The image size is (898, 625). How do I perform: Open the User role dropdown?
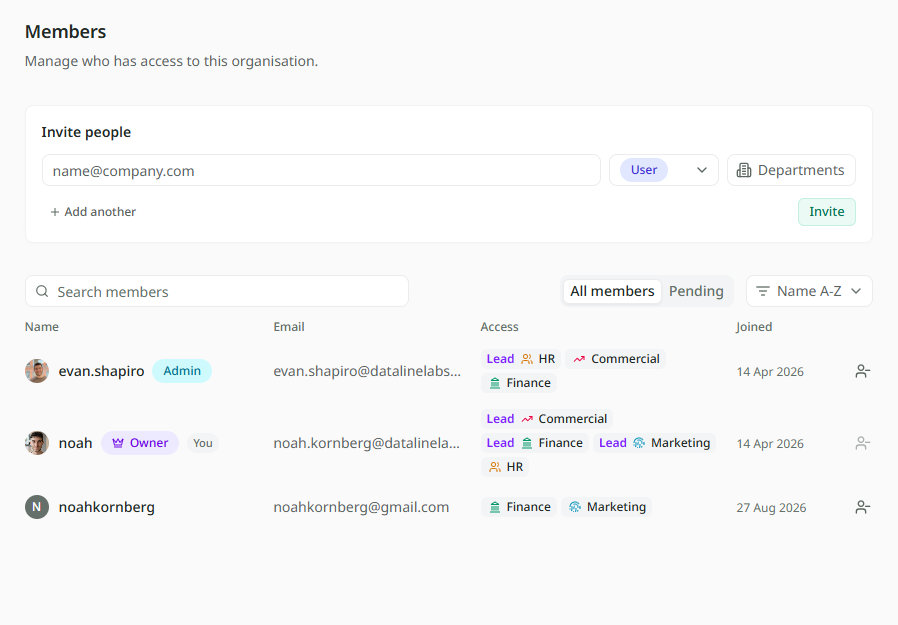664,170
